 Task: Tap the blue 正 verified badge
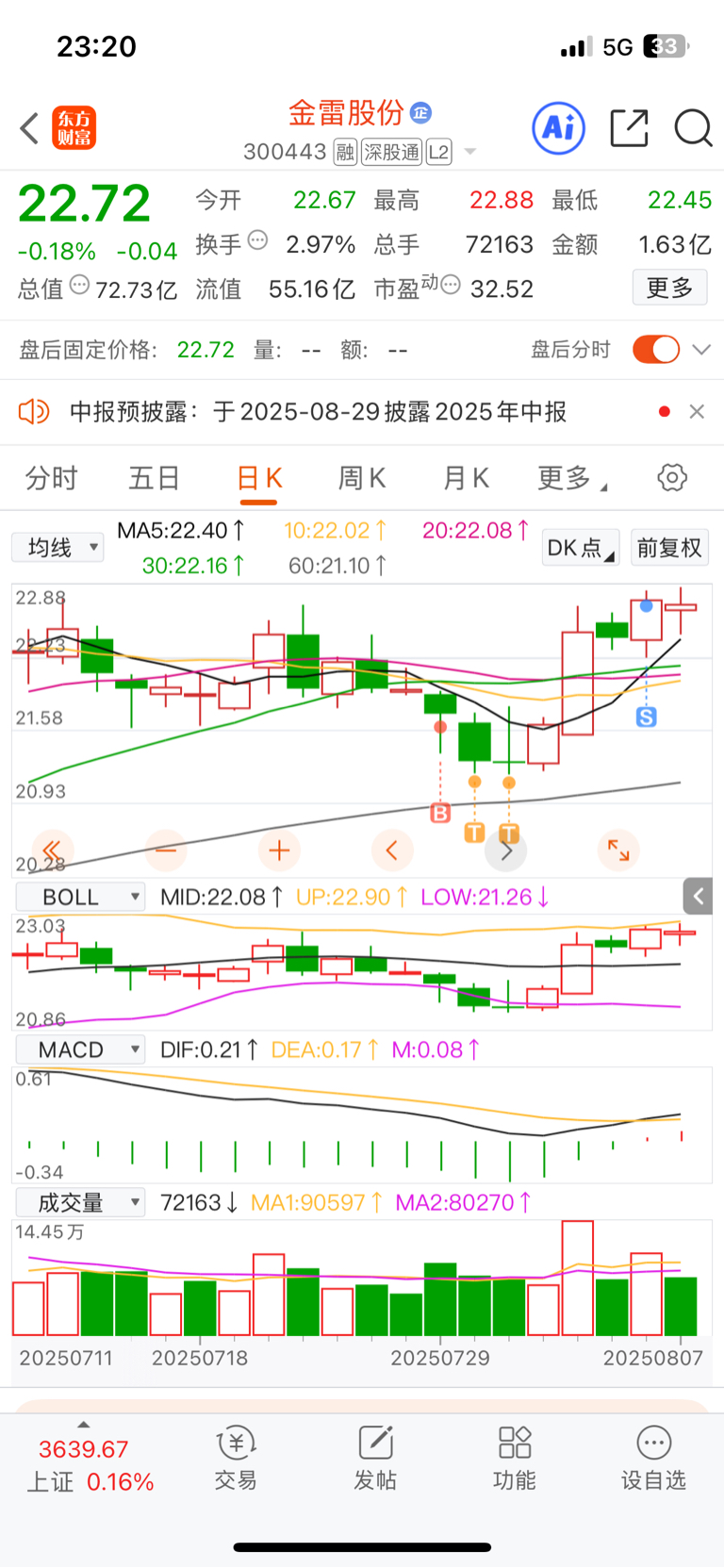pyautogui.click(x=421, y=113)
